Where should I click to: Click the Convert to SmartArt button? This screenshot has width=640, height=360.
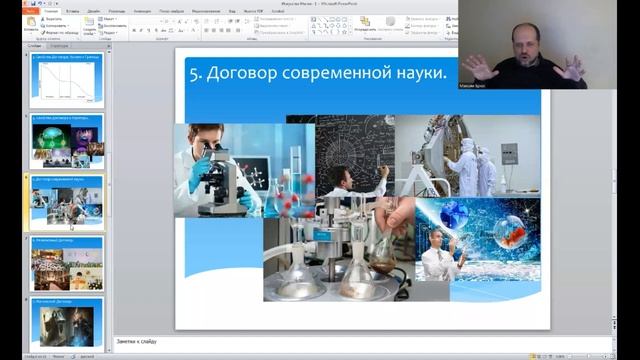[x=280, y=33]
